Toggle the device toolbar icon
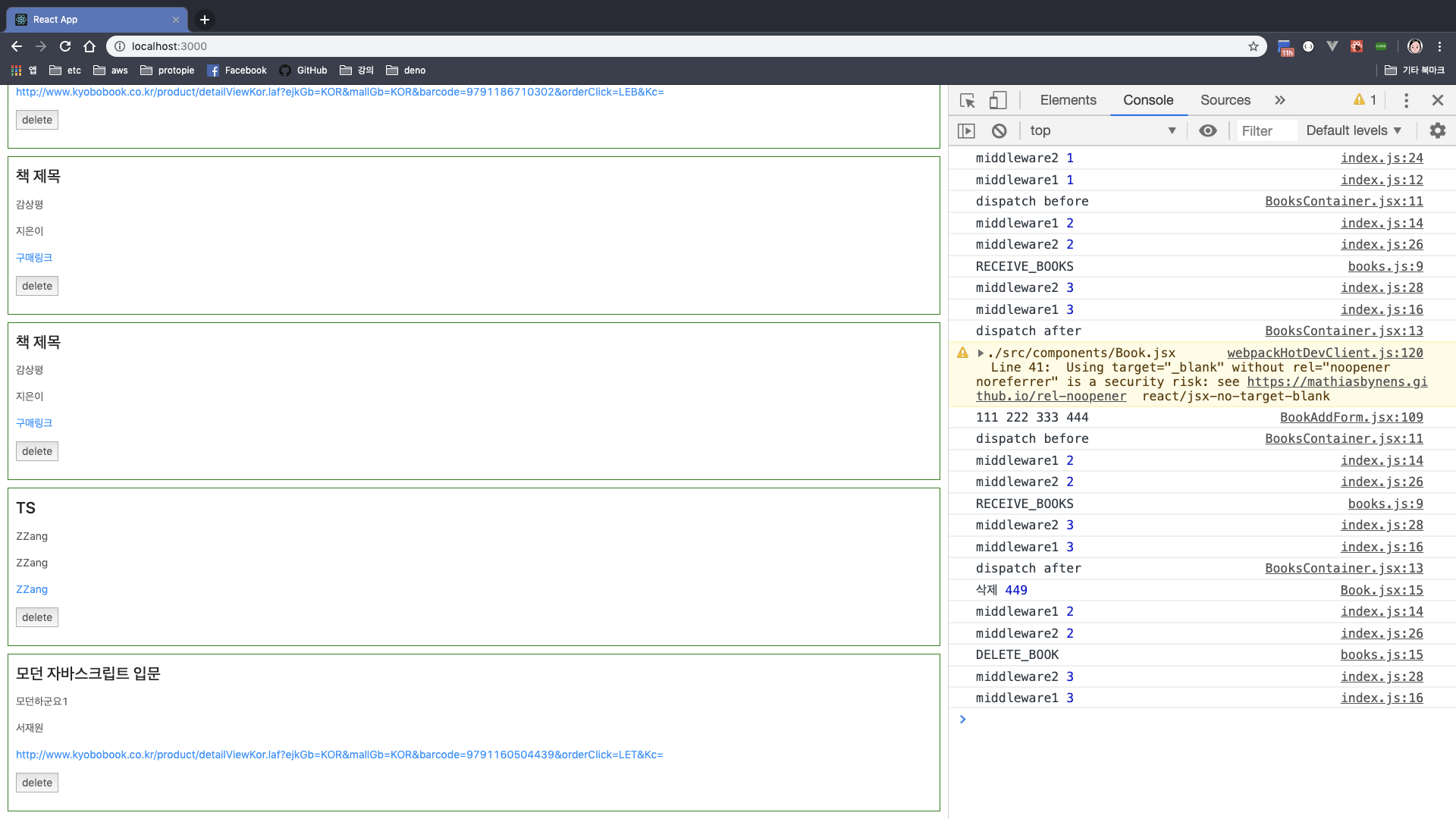Image resolution: width=1456 pixels, height=819 pixels. (x=998, y=100)
